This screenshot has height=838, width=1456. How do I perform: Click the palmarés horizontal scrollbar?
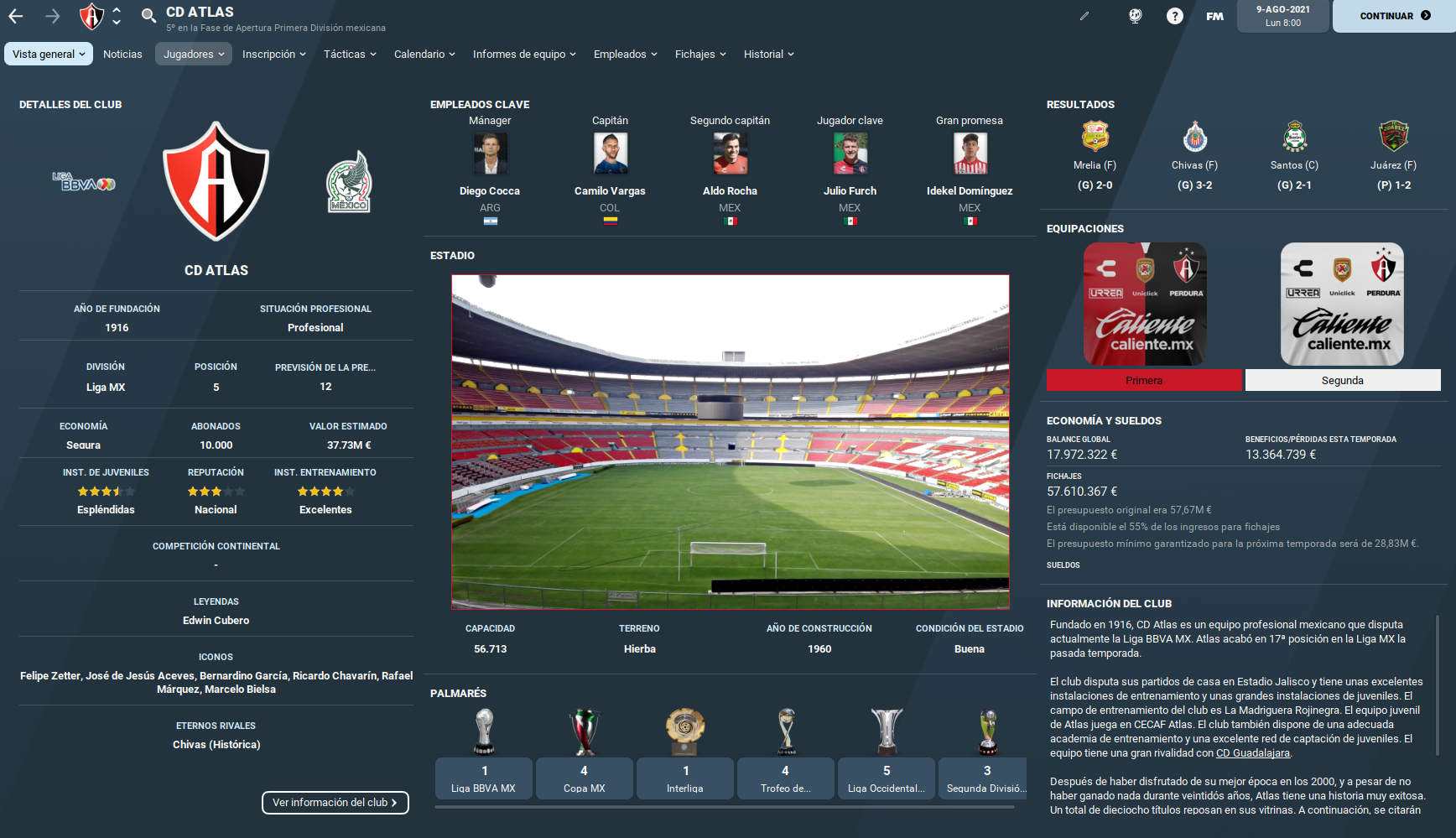pos(725,807)
